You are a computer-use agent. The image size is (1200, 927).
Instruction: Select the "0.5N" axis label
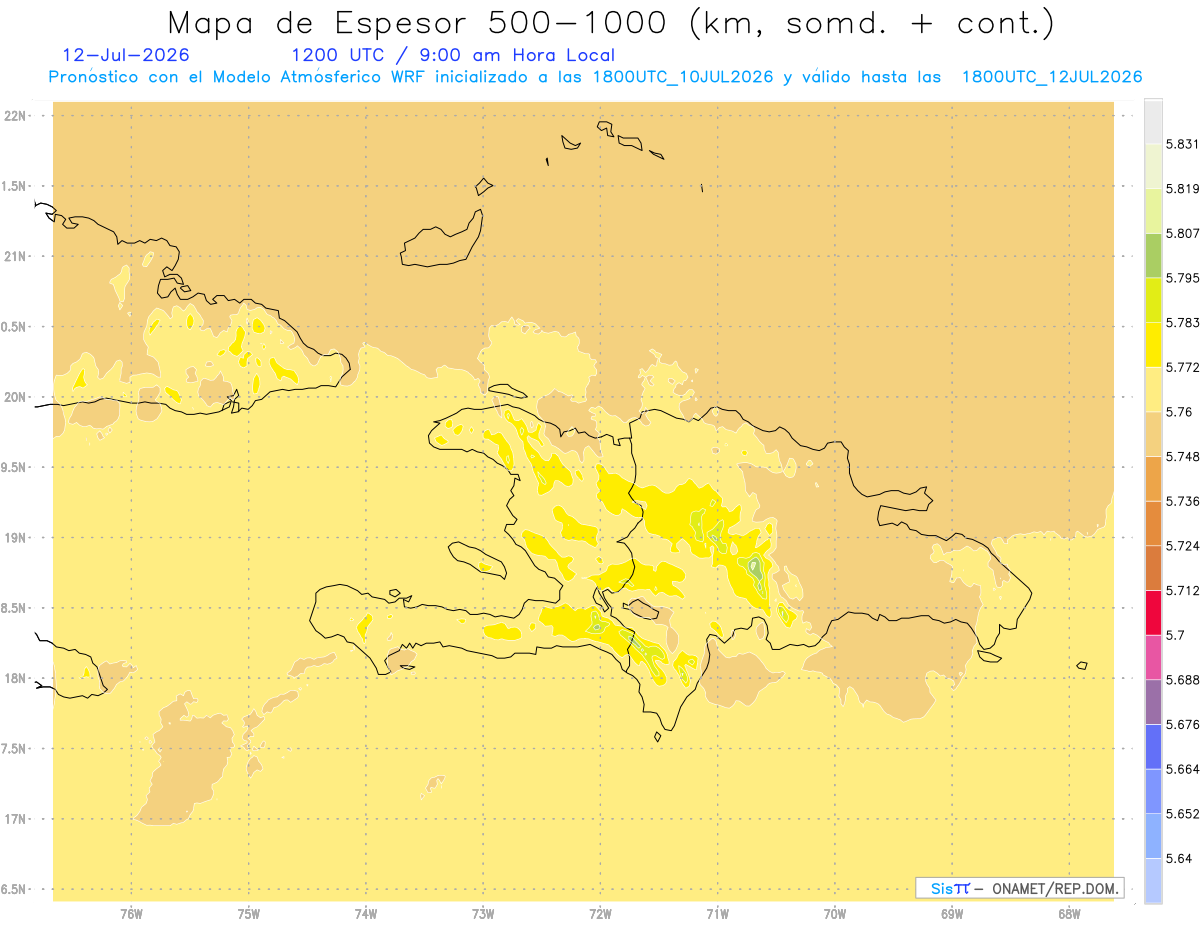(x=14, y=327)
